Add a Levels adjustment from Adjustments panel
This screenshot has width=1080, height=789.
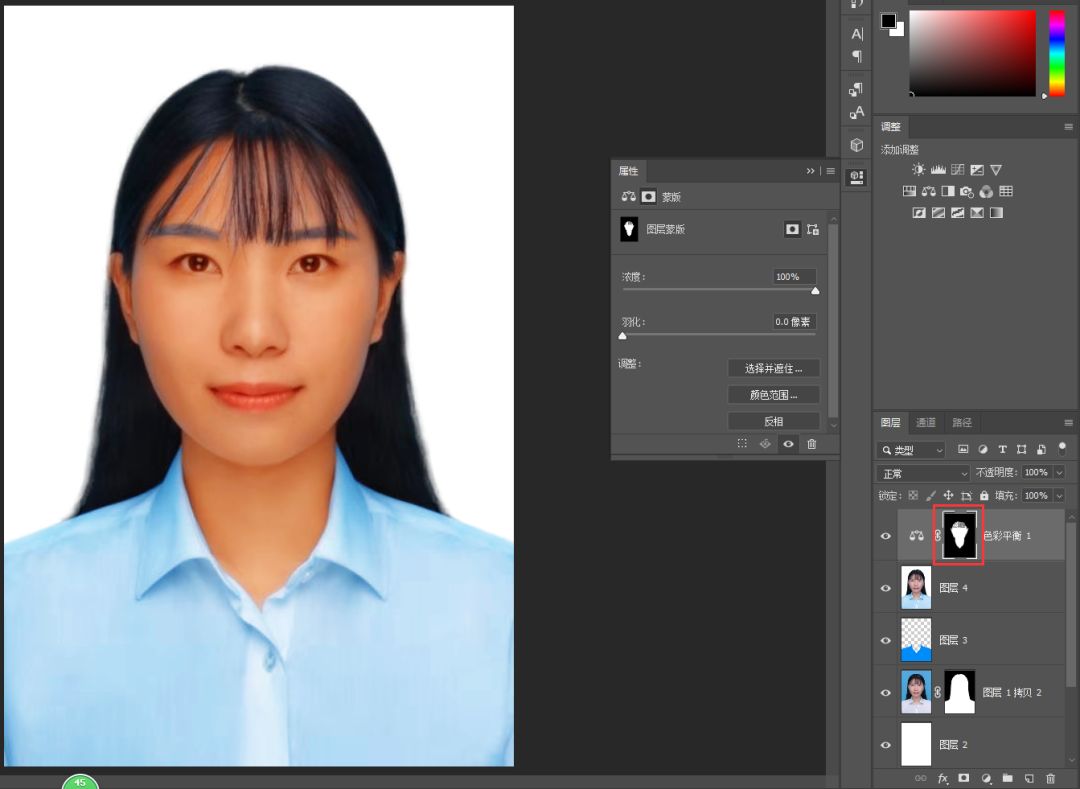(938, 170)
